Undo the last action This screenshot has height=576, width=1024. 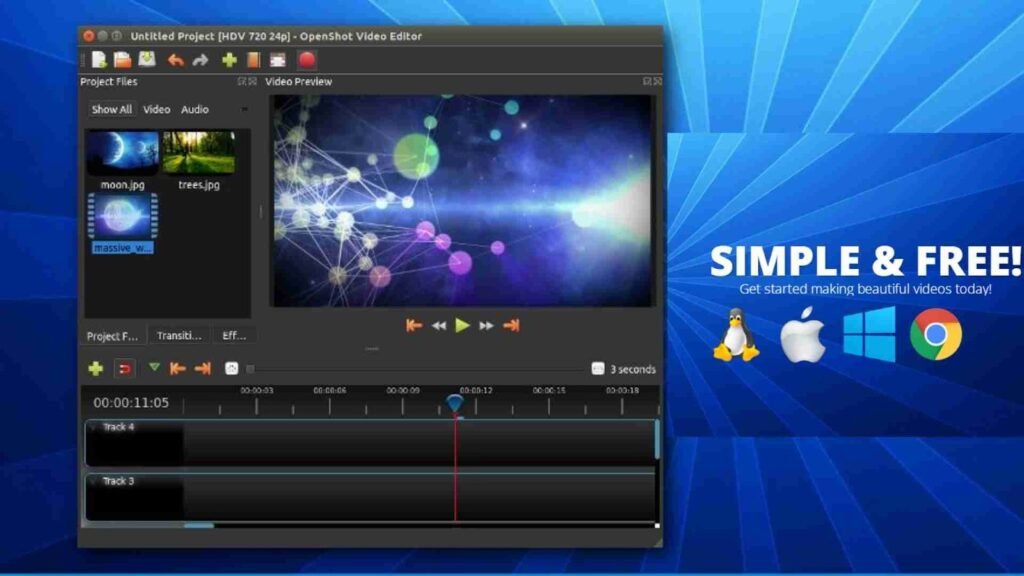176,60
